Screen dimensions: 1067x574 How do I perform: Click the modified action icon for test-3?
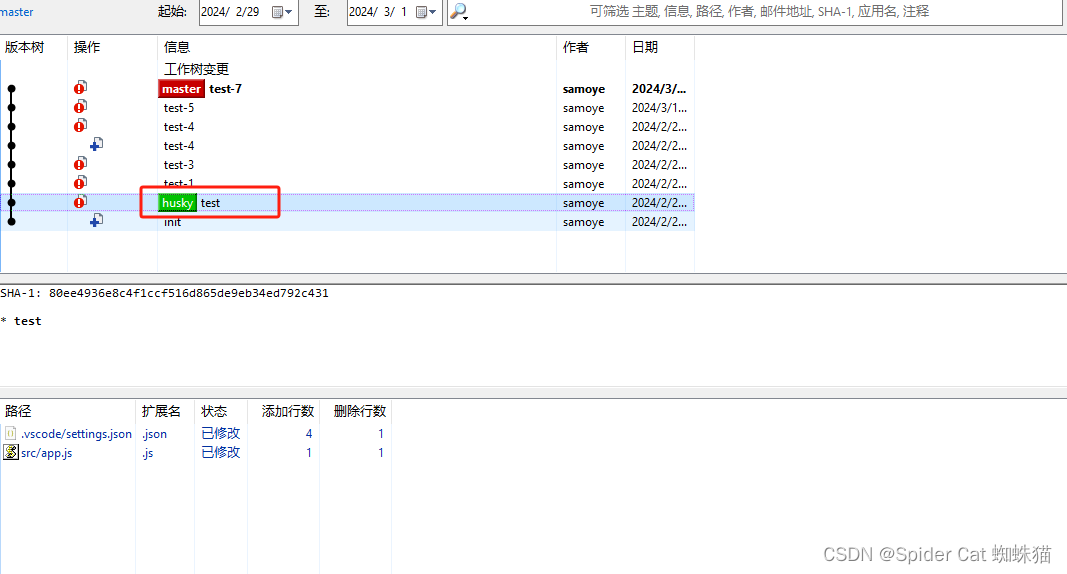80,164
